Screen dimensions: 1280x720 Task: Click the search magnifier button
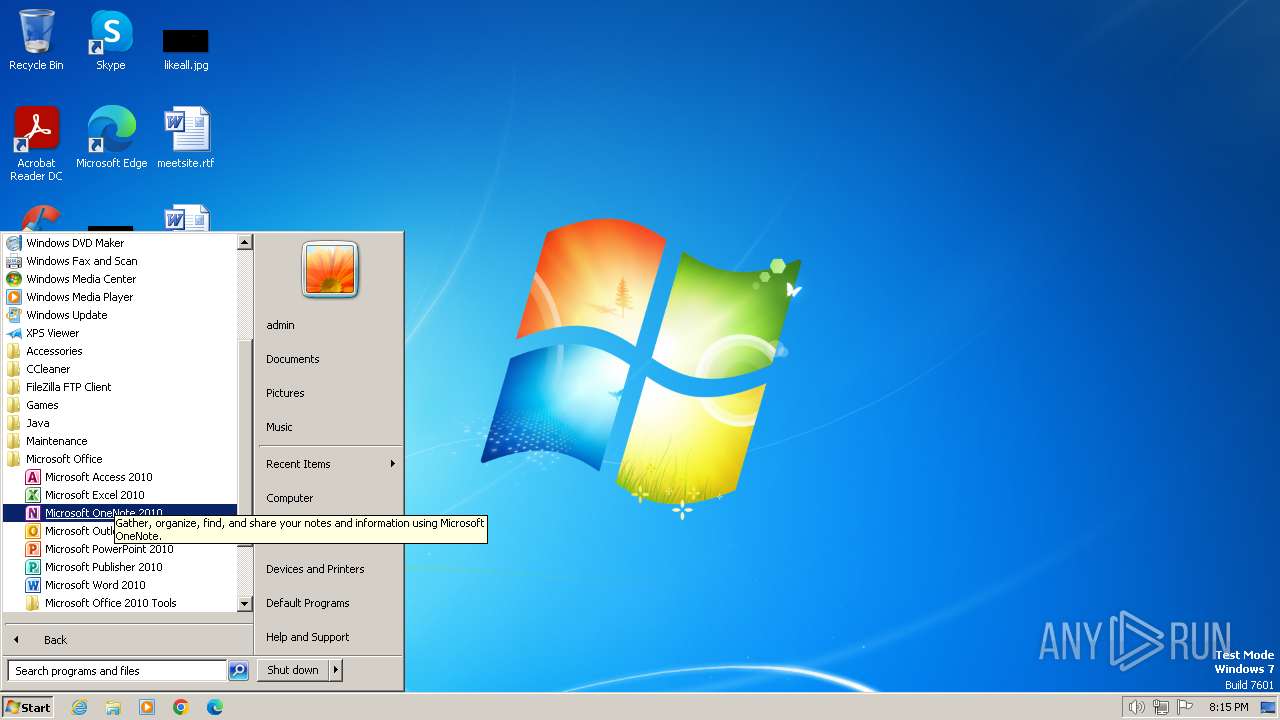tap(238, 671)
